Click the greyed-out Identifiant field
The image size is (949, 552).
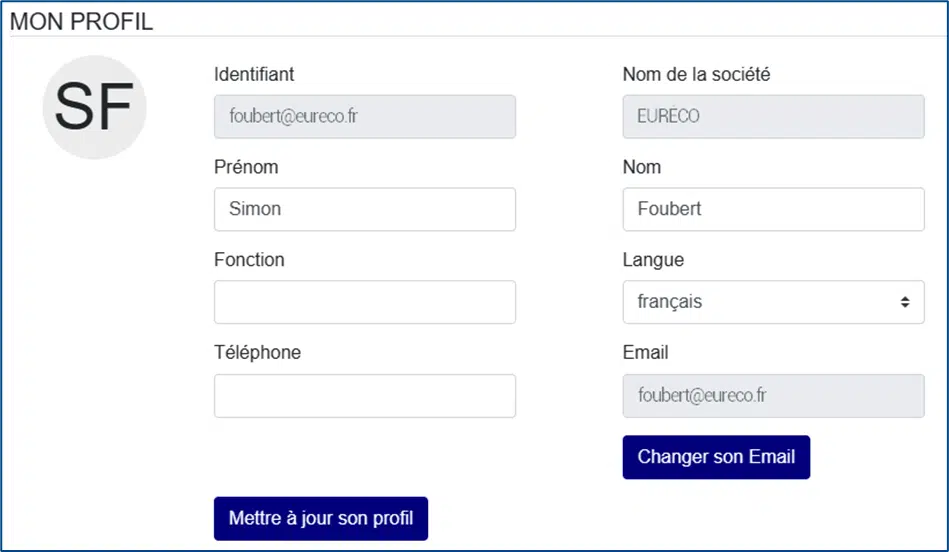point(365,116)
